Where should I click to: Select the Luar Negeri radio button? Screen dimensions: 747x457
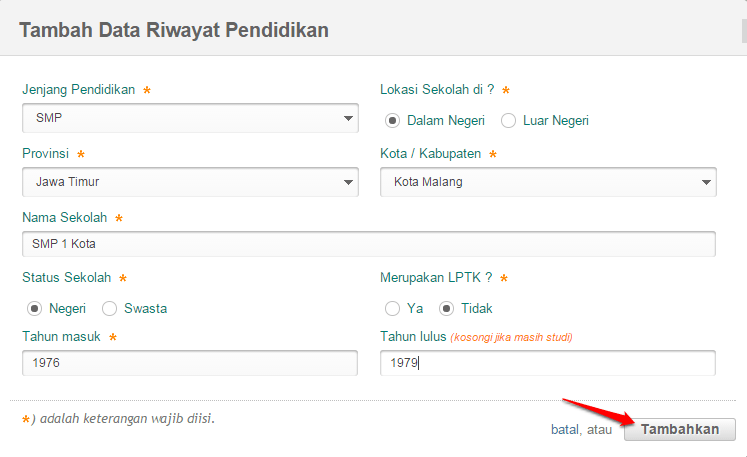click(x=508, y=121)
